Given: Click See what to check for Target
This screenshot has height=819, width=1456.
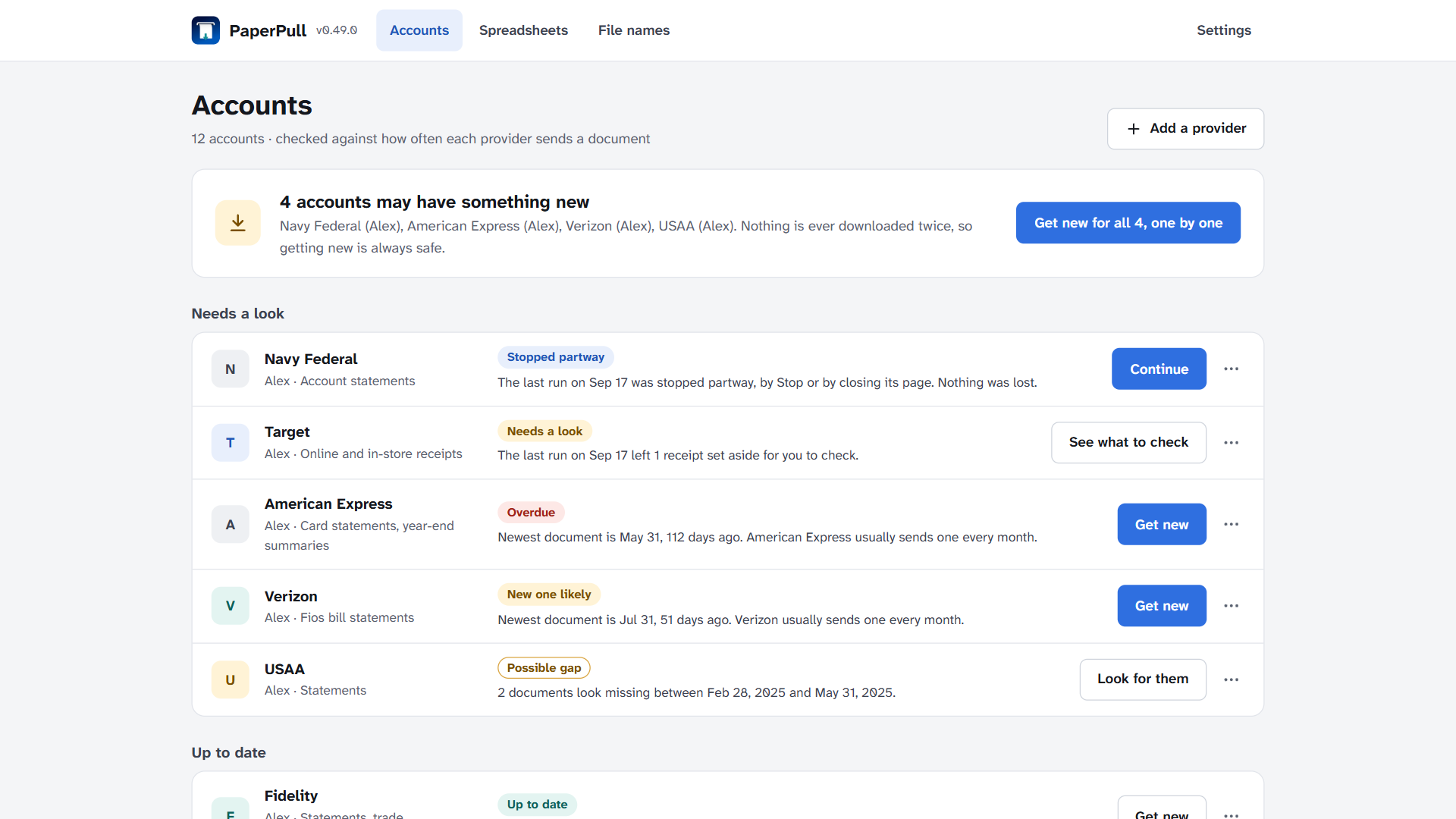Looking at the screenshot, I should (x=1128, y=443).
